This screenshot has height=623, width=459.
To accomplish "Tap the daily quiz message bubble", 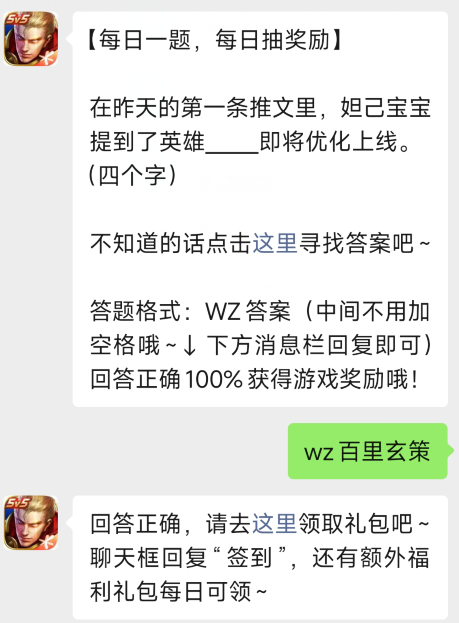I will (x=260, y=209).
